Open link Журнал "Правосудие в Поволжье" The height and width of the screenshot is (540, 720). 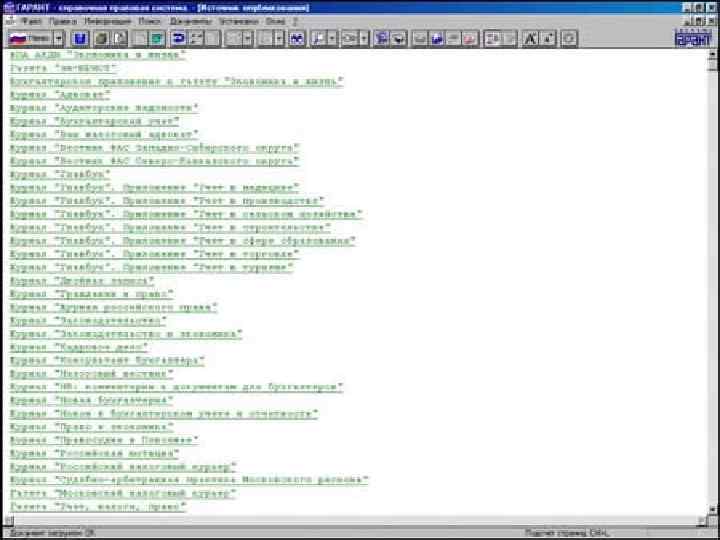point(104,440)
